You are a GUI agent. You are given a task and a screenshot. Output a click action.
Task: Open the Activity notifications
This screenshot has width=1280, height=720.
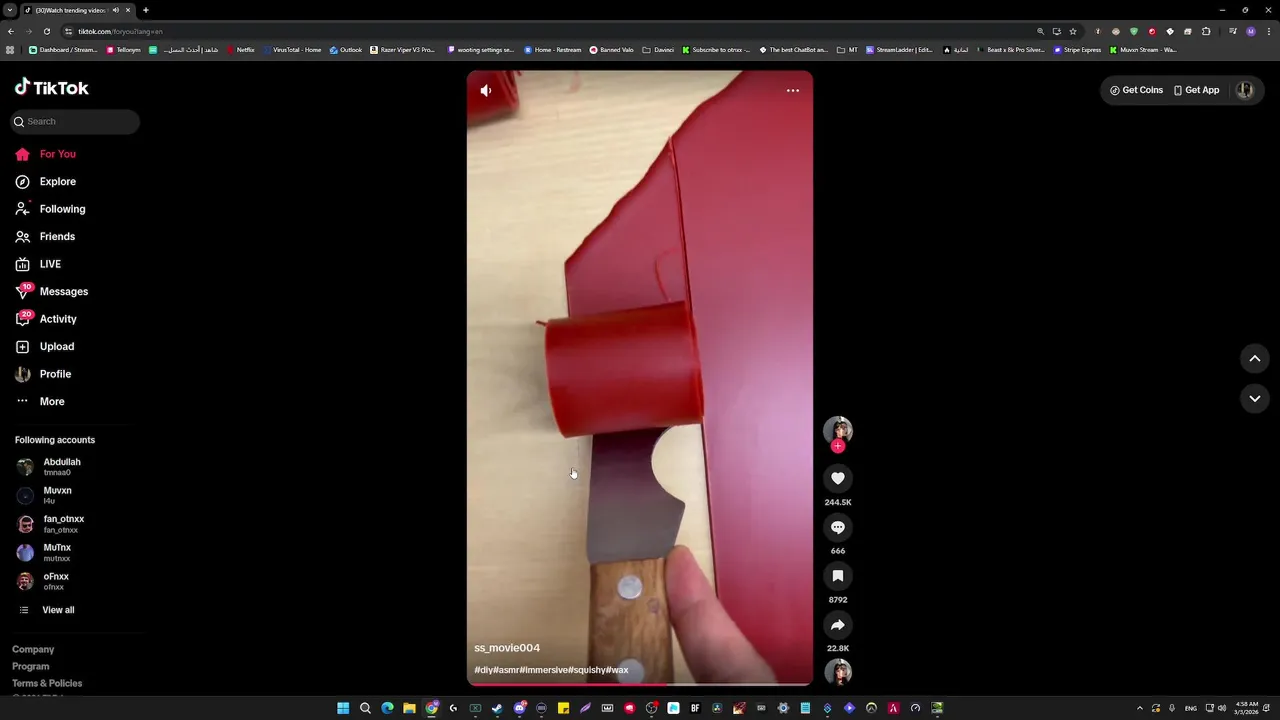point(46,319)
